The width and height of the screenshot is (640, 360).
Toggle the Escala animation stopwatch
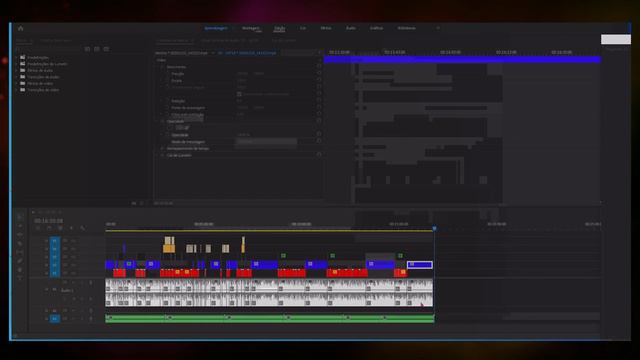click(x=167, y=80)
